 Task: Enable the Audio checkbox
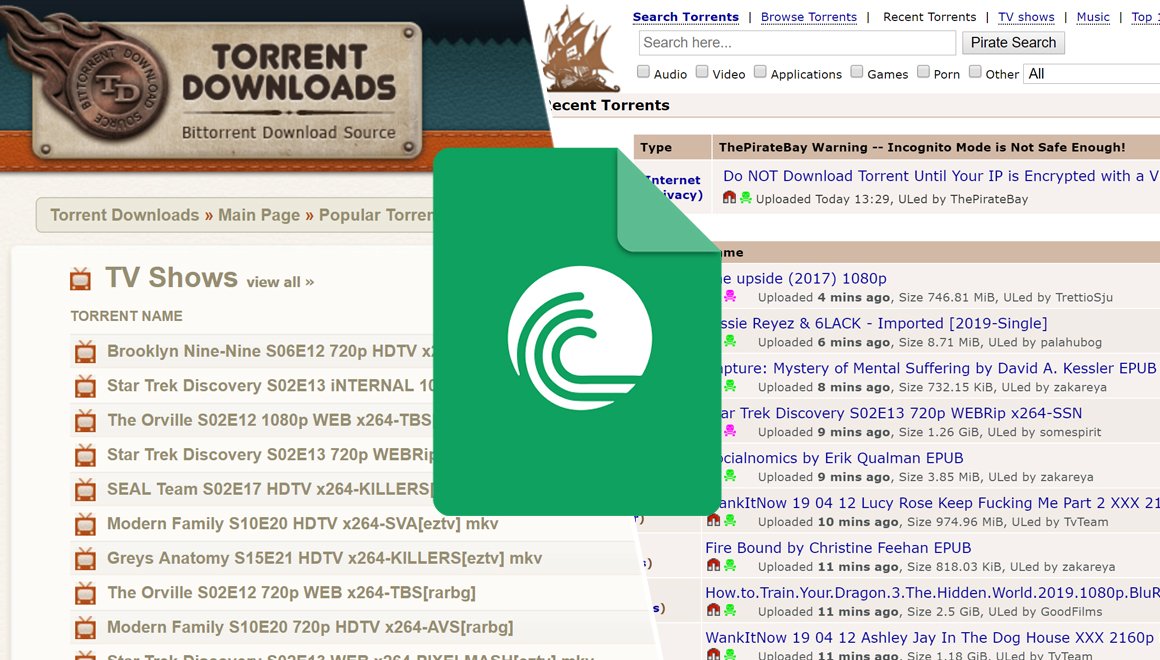click(644, 72)
